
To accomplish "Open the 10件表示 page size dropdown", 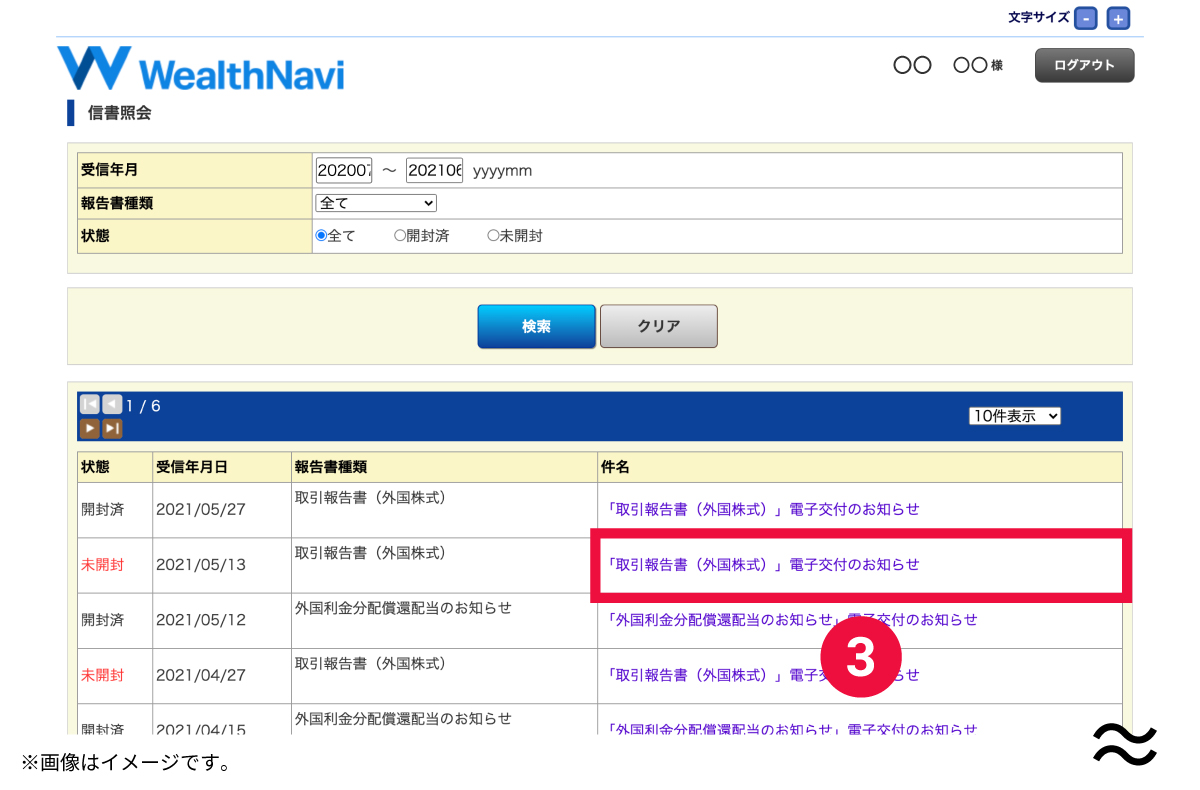I will point(1014,416).
